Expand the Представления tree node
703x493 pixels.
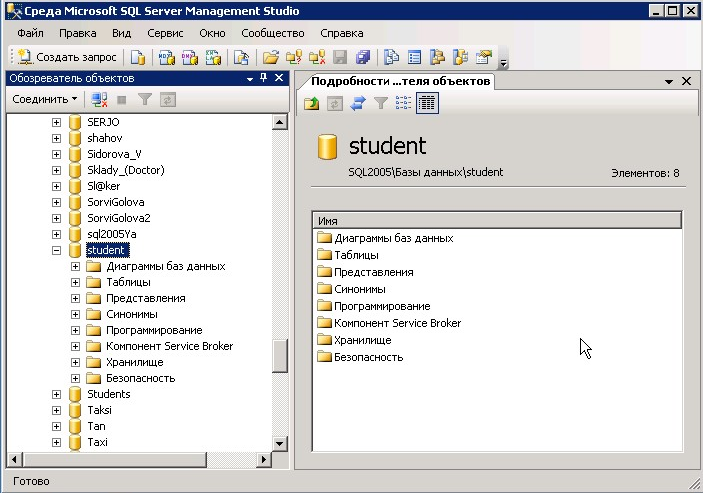(x=75, y=298)
